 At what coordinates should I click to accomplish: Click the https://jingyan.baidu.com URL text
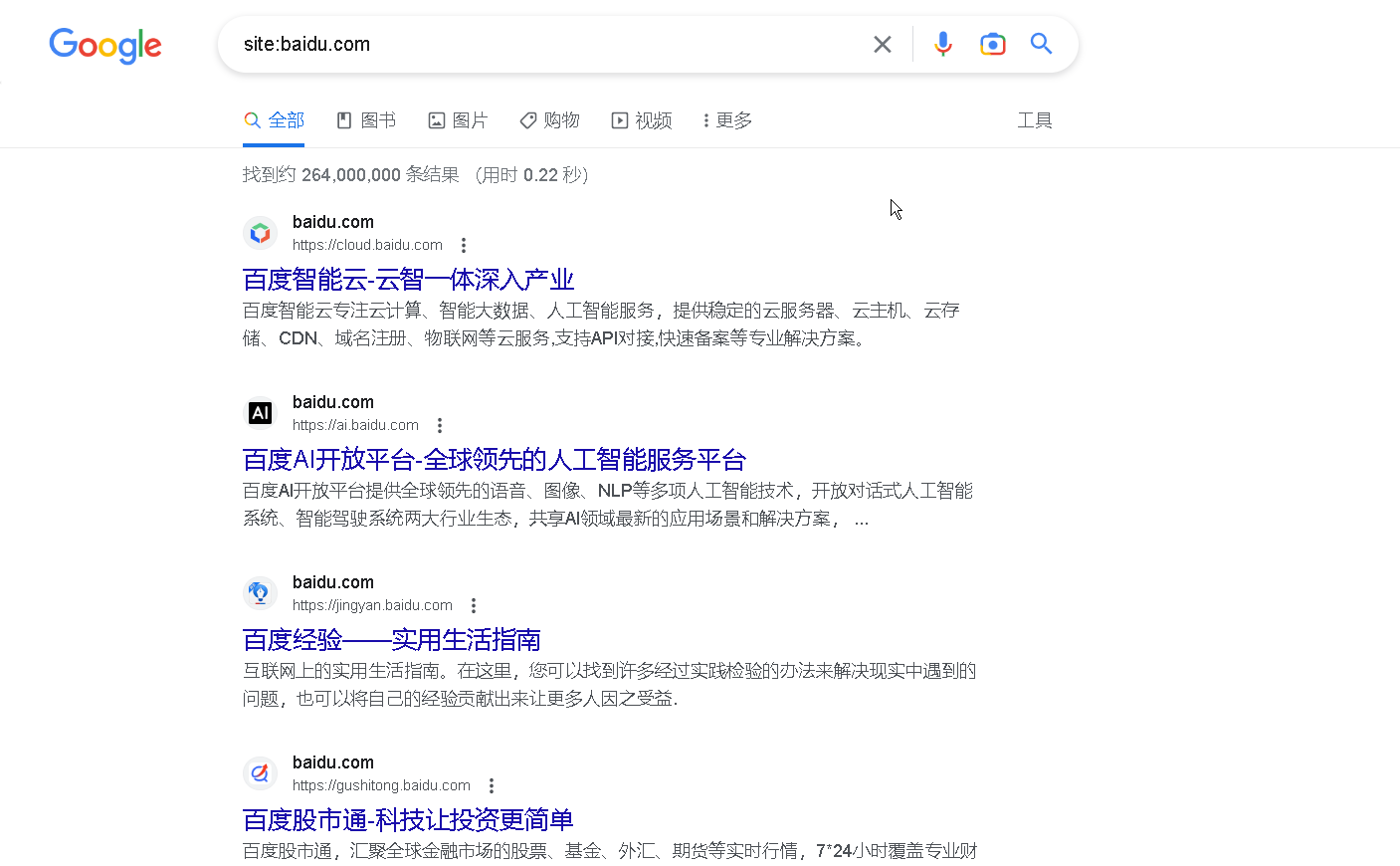click(x=372, y=605)
